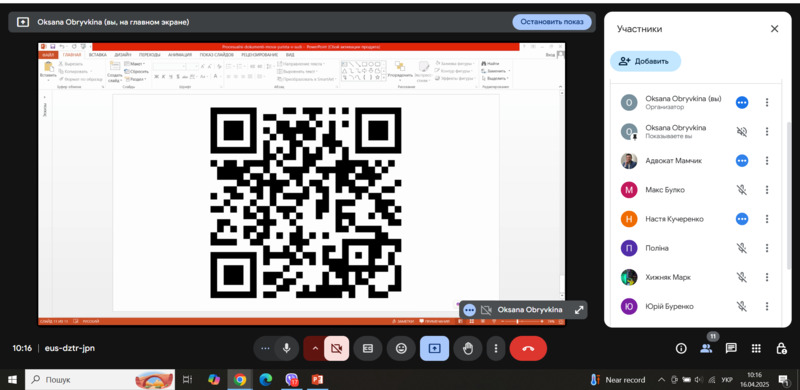
Task: Click the muted audio icon of the presentation tile
Action: click(x=742, y=132)
